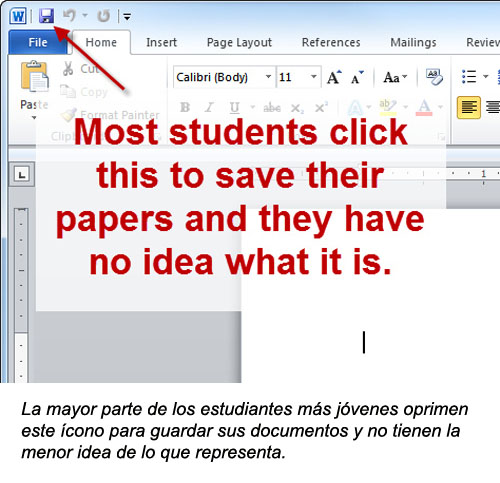This screenshot has height=483, width=500.
Task: Expand the font name dropdown arrow
Action: tap(269, 77)
